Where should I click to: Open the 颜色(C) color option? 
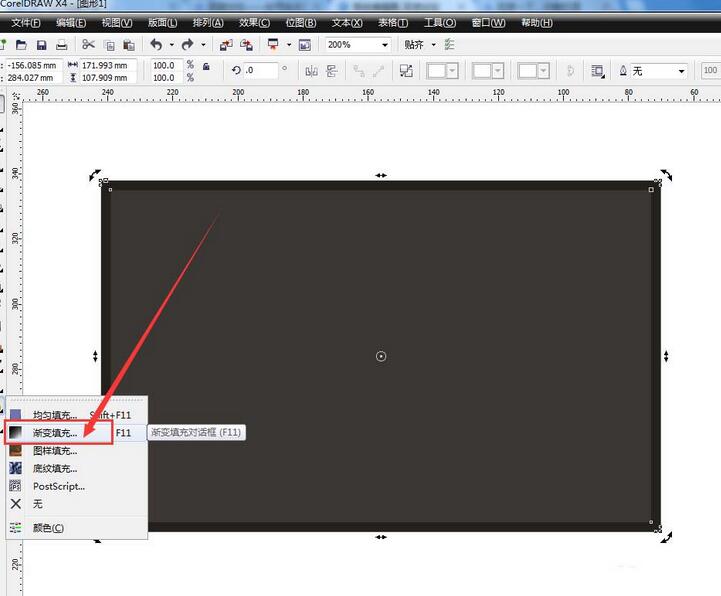tap(48, 527)
